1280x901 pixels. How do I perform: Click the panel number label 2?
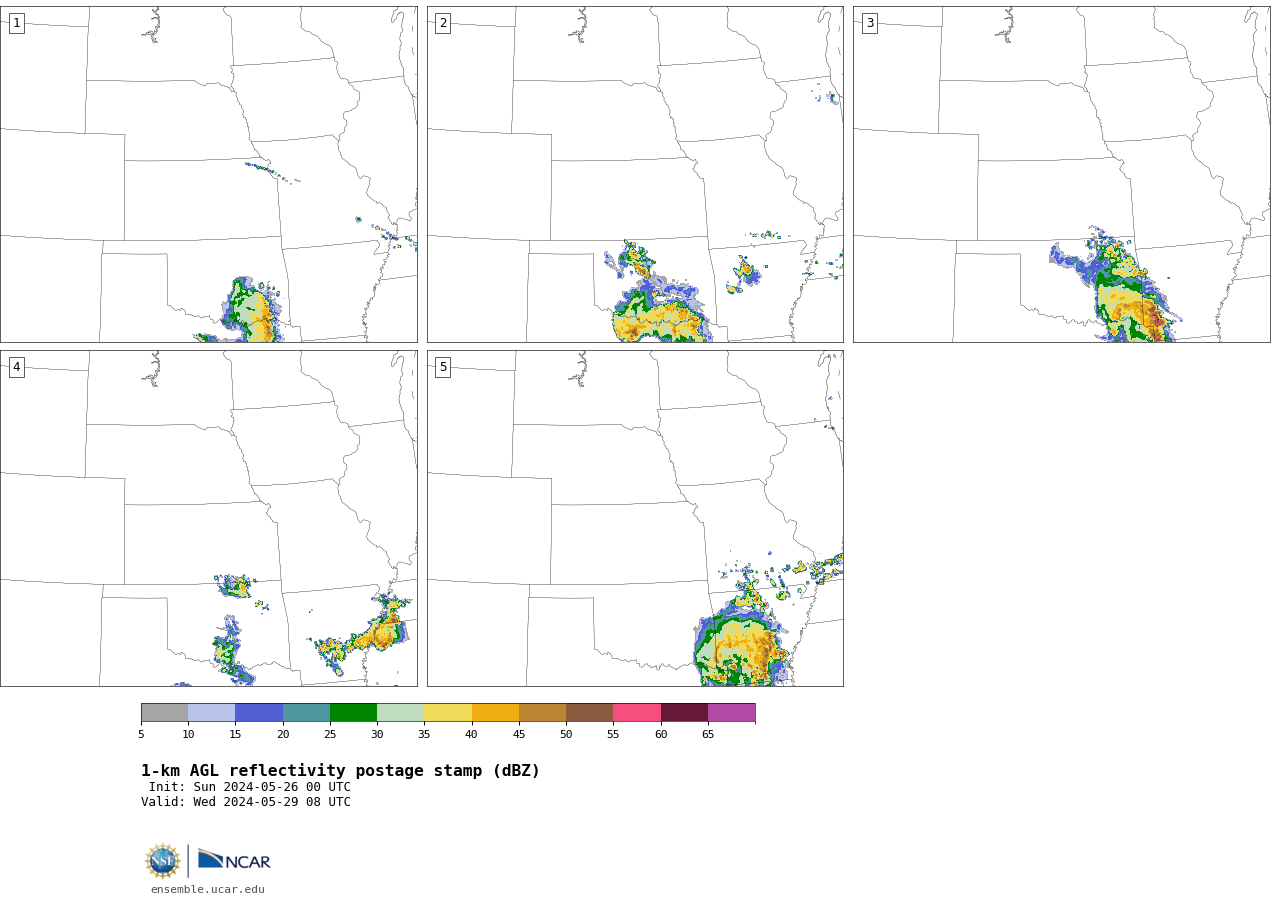[x=443, y=23]
